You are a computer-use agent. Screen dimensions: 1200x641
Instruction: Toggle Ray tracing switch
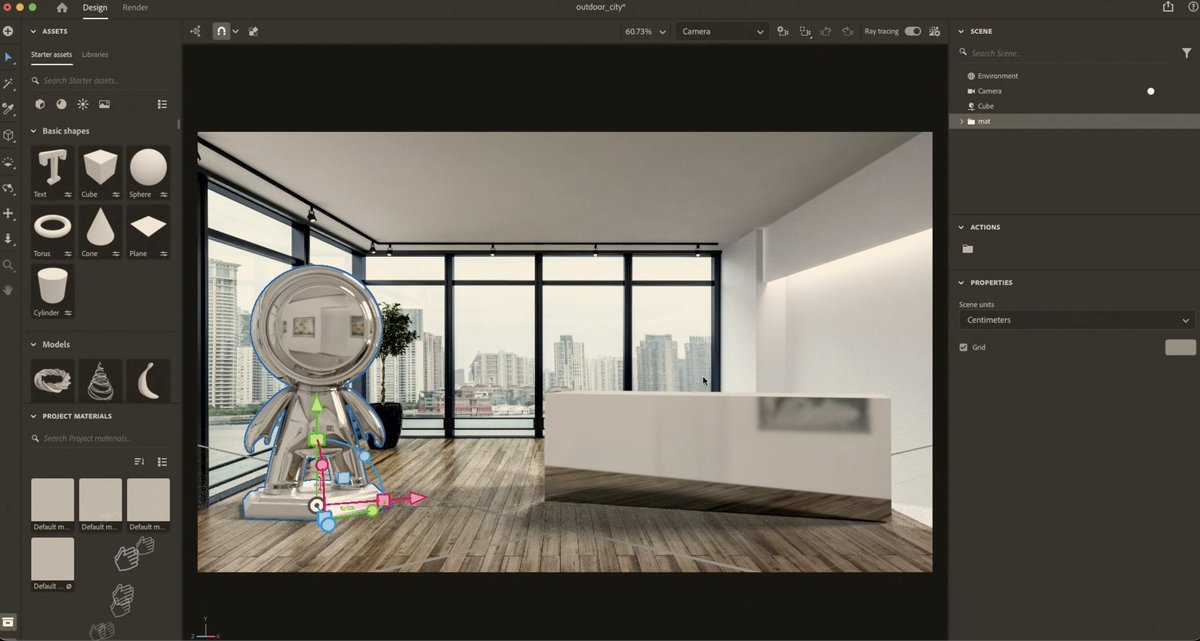coord(913,31)
